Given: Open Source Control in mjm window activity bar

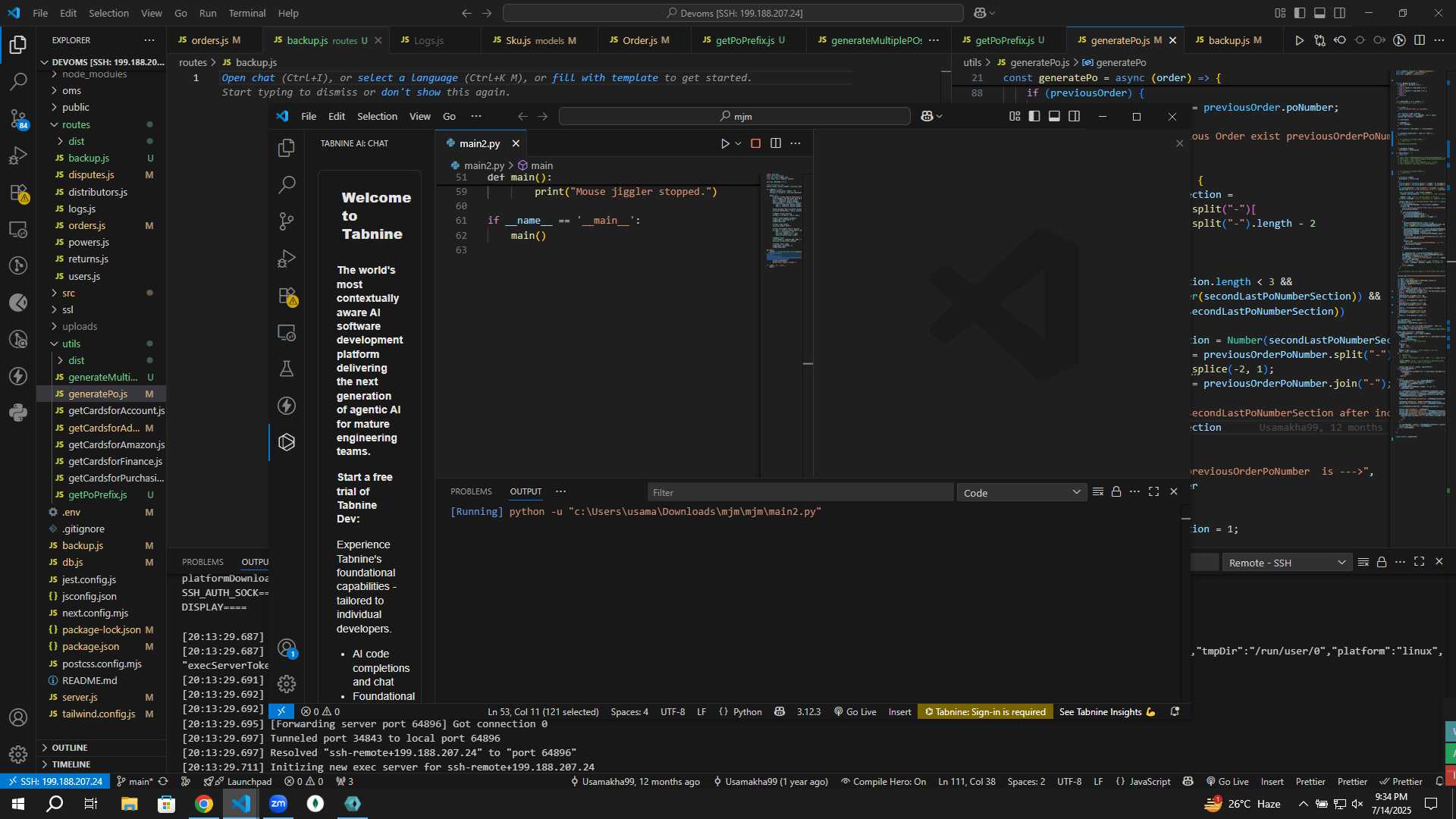Looking at the screenshot, I should pos(287,221).
